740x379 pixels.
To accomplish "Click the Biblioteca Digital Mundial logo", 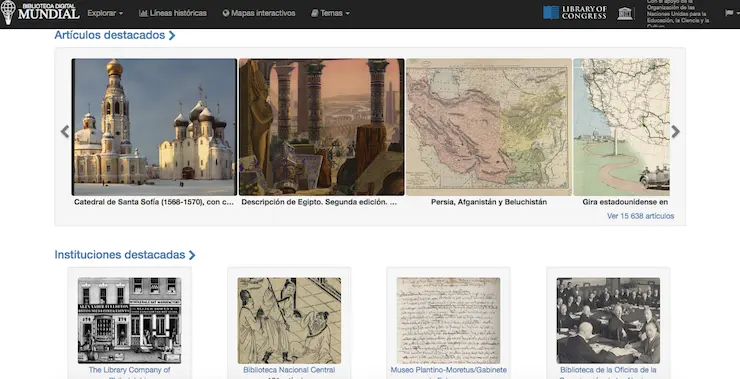I will [x=40, y=12].
